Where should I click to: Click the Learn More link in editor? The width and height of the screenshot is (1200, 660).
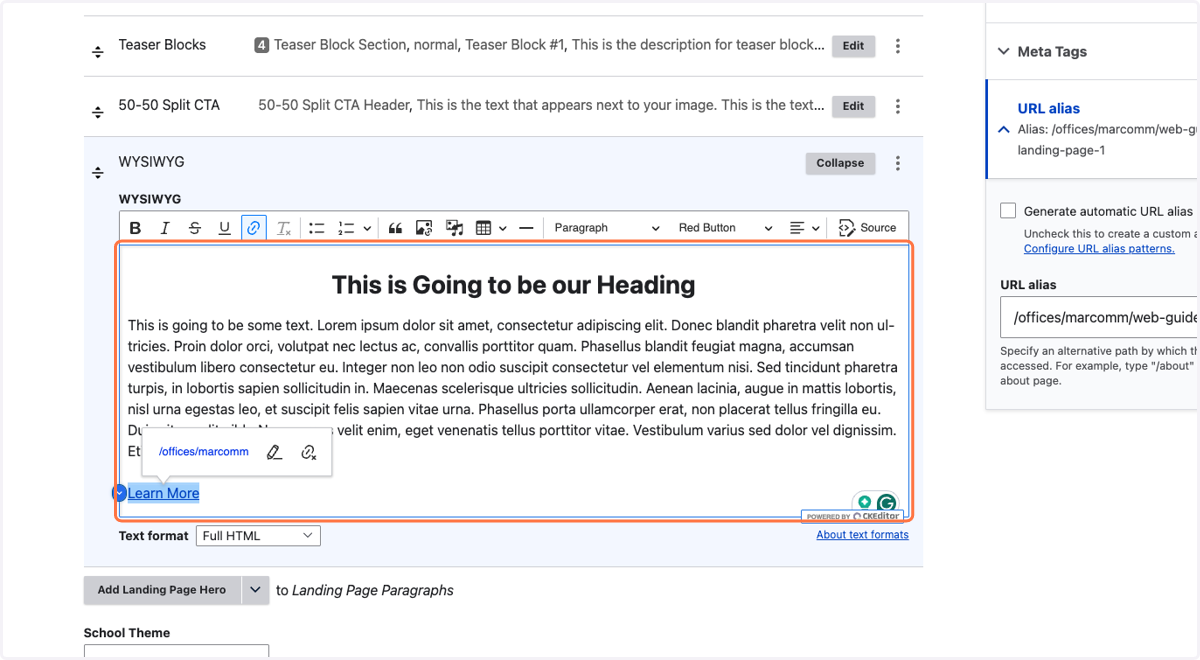point(163,493)
